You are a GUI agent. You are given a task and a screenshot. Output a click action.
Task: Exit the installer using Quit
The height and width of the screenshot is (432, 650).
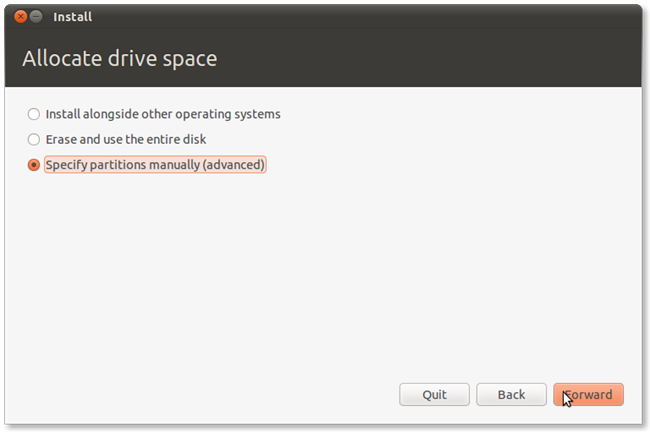click(x=434, y=394)
